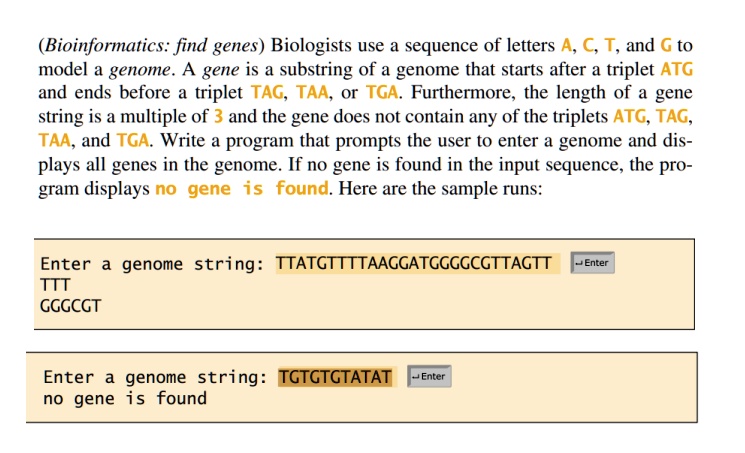Click the highlighted TTATGTTTTAAGGATGGGGCGTTAGTT genome input
Image resolution: width=745 pixels, height=453 pixels.
point(414,263)
